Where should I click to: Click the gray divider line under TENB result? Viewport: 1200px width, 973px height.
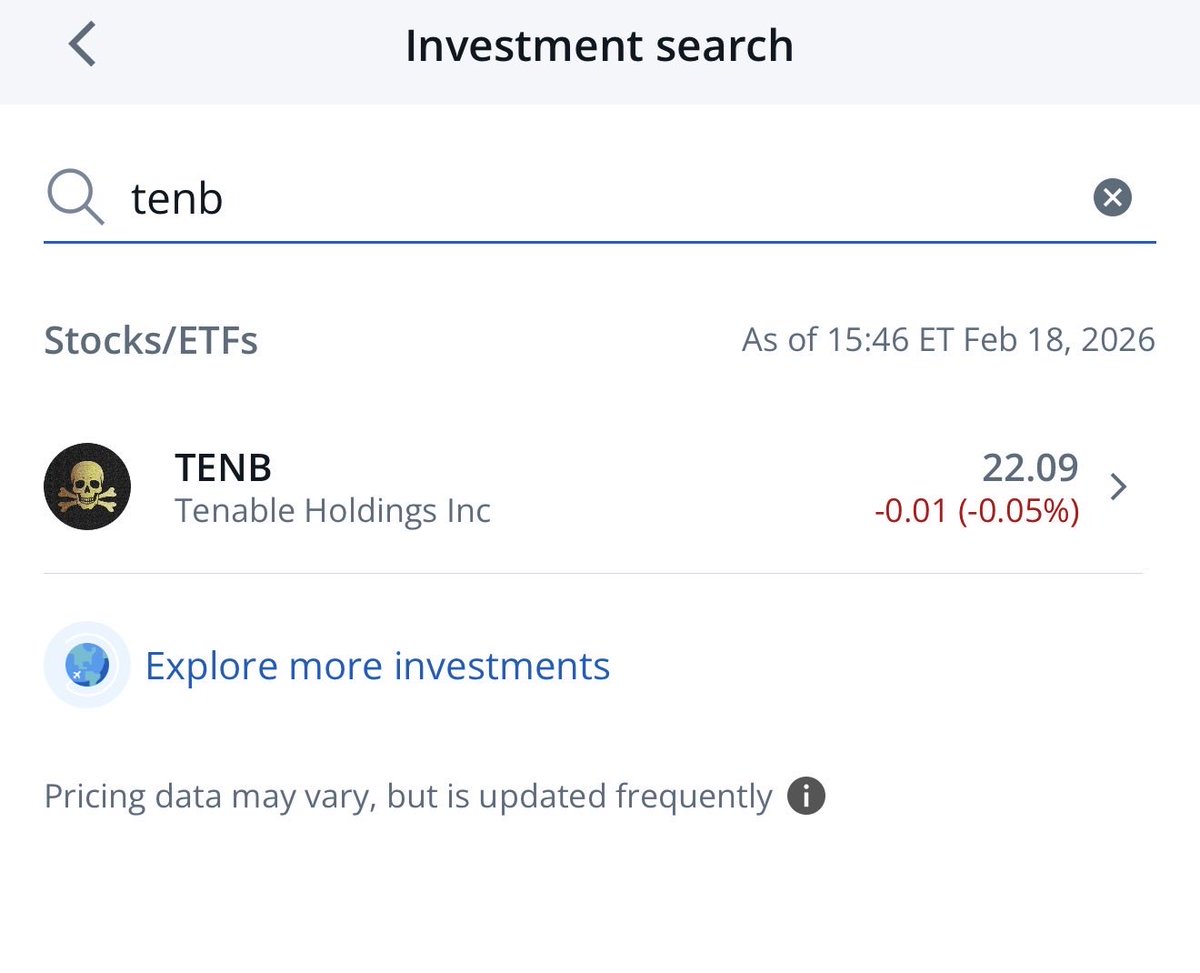(x=592, y=573)
